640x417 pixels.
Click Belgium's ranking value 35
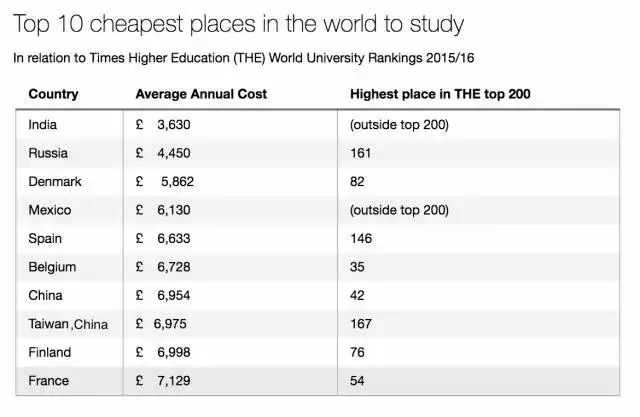tap(357, 267)
